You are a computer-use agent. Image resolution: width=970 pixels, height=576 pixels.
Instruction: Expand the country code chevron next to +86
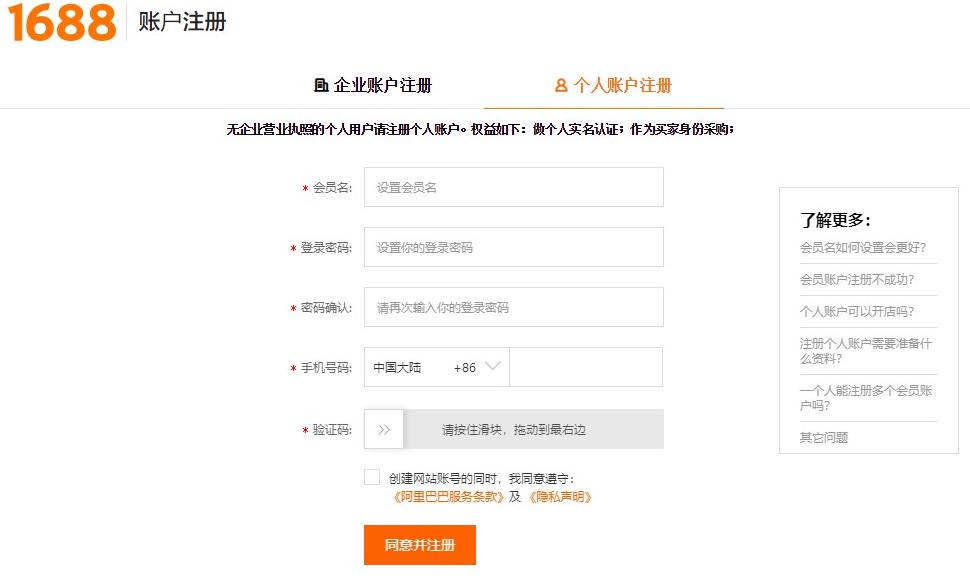coord(492,366)
